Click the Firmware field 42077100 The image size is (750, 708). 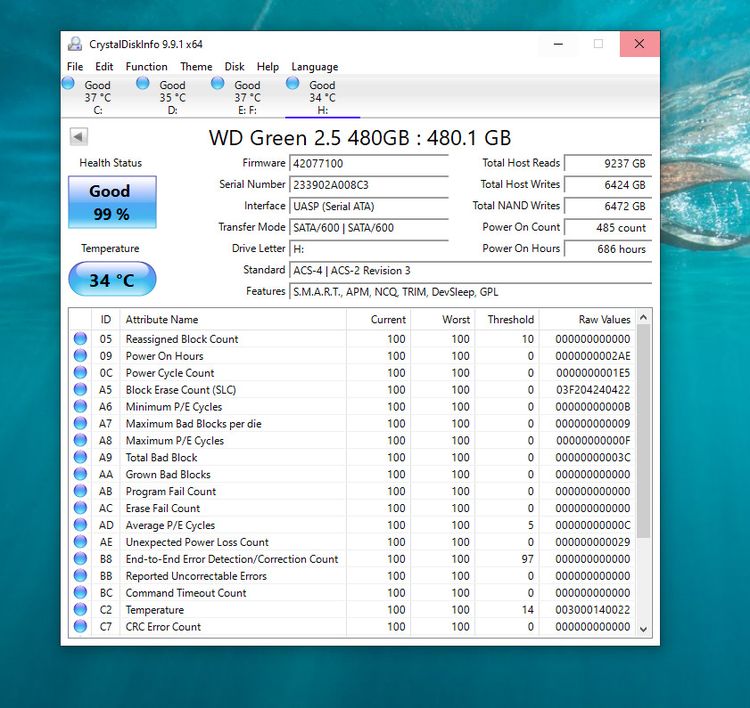pos(369,163)
